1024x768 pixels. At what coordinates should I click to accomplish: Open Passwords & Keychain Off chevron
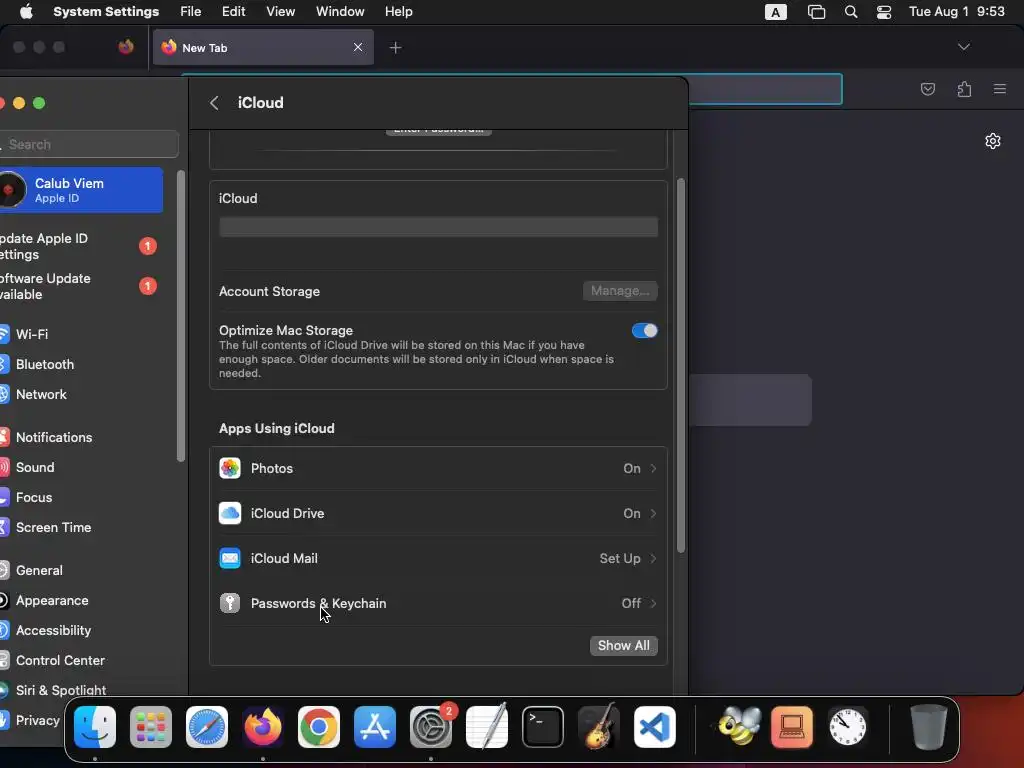tap(653, 603)
